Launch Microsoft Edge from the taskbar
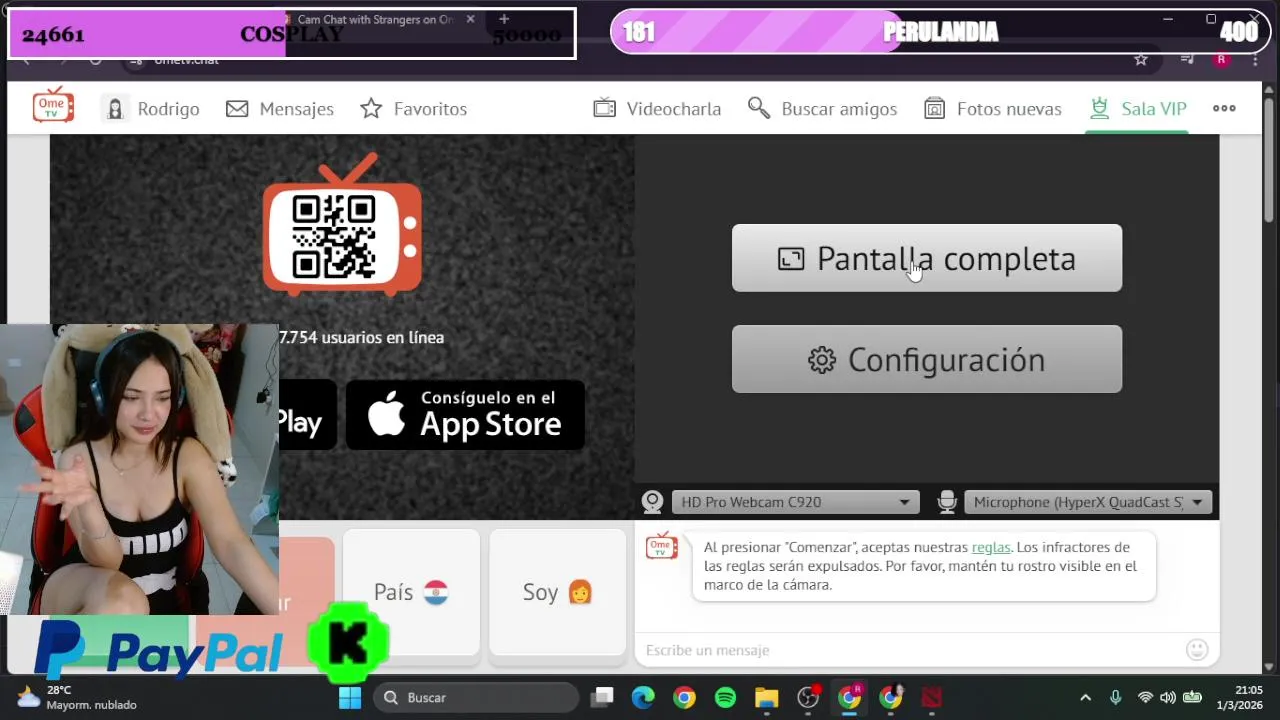 643,697
